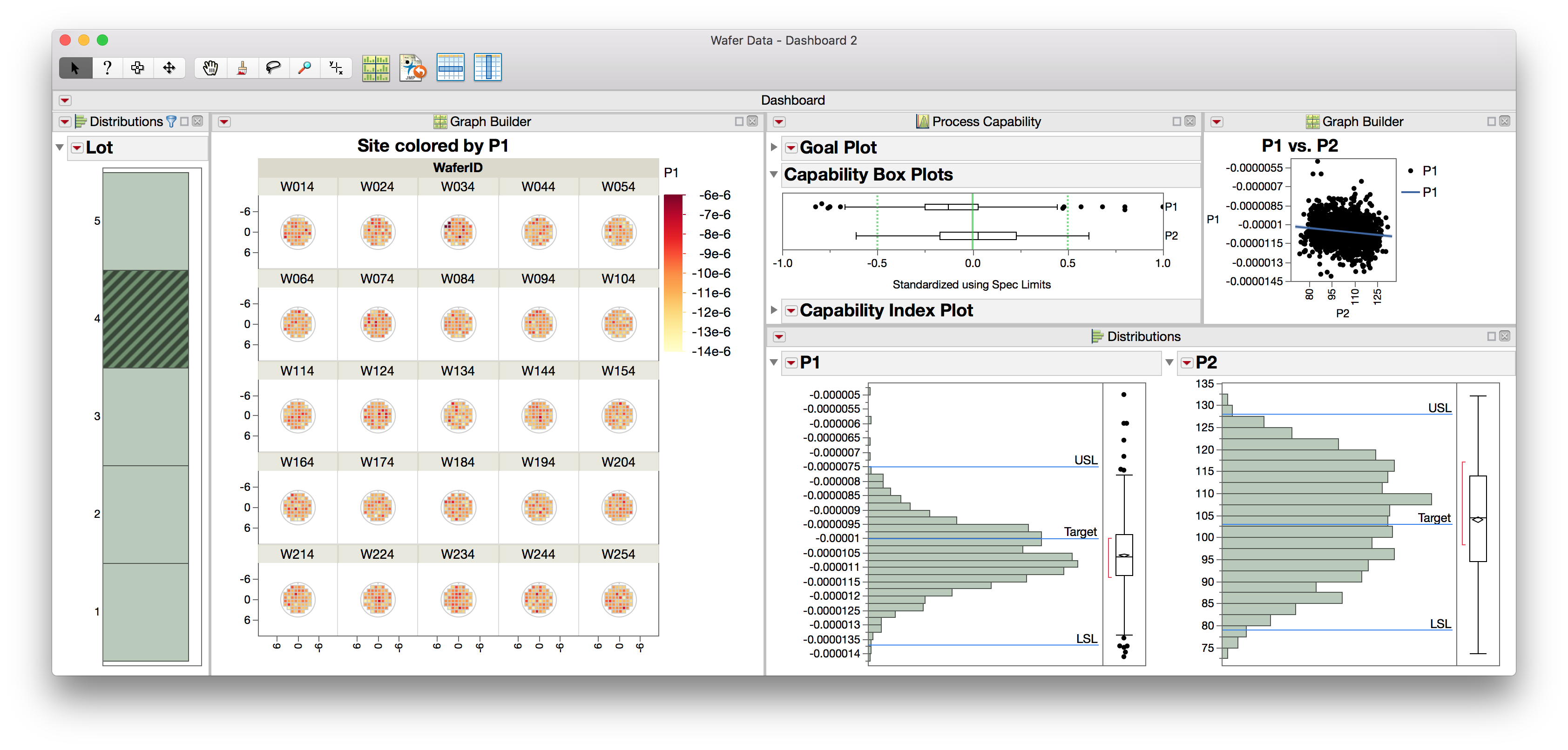Viewport: 1568px width, 750px height.
Task: Click the P1 legend entry in P1 vs. P2
Action: pyautogui.click(x=1427, y=171)
